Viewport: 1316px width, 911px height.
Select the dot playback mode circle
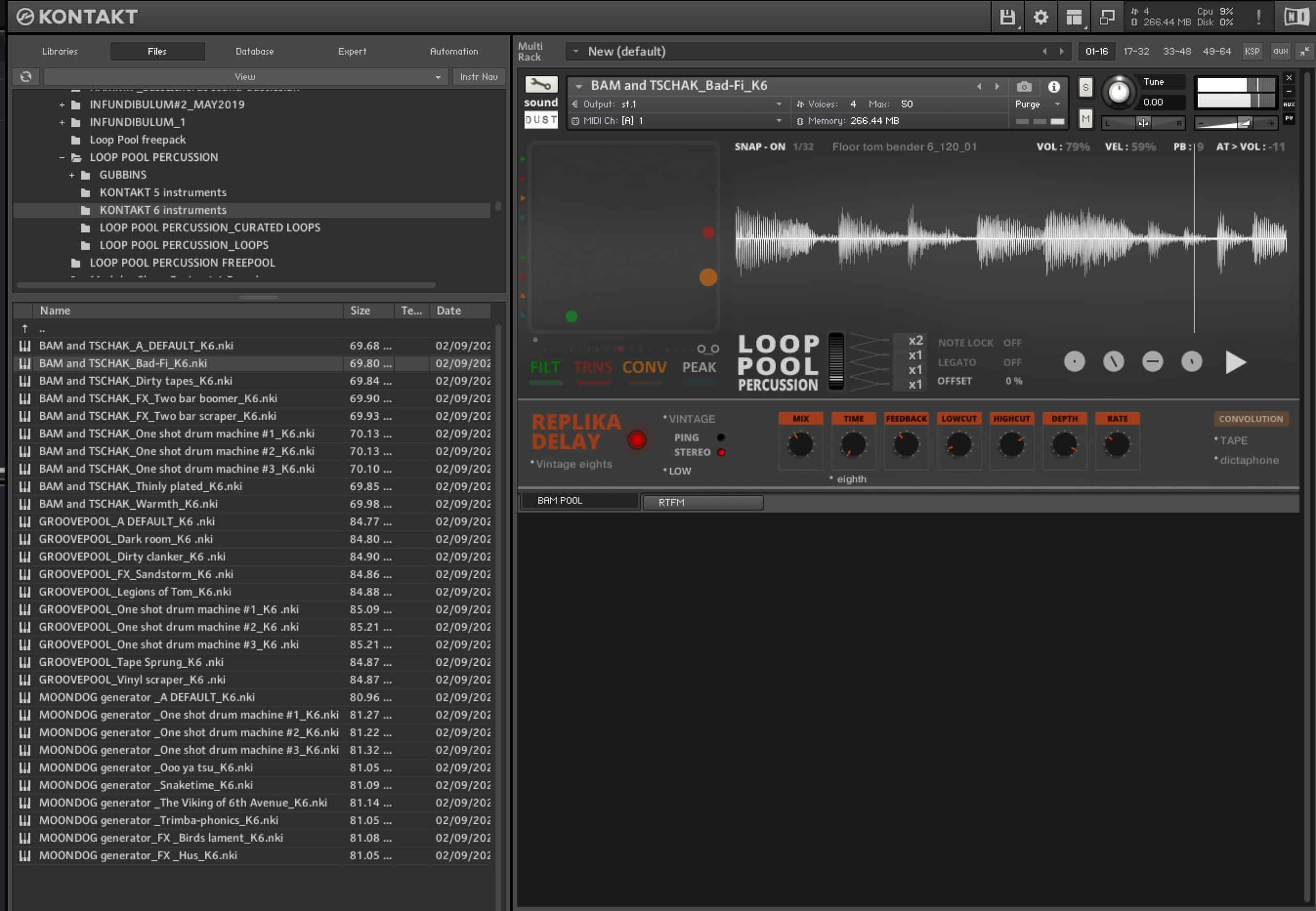coord(1074,361)
